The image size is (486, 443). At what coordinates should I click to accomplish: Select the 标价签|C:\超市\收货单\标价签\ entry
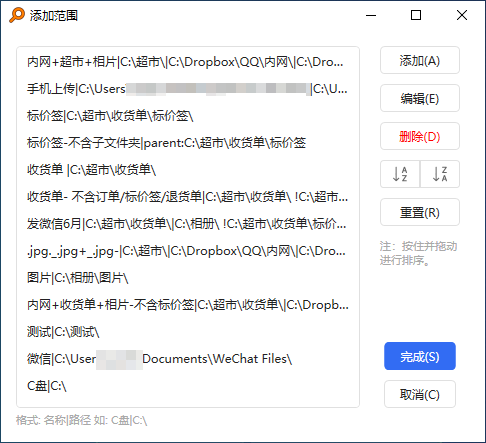pyautogui.click(x=188, y=116)
